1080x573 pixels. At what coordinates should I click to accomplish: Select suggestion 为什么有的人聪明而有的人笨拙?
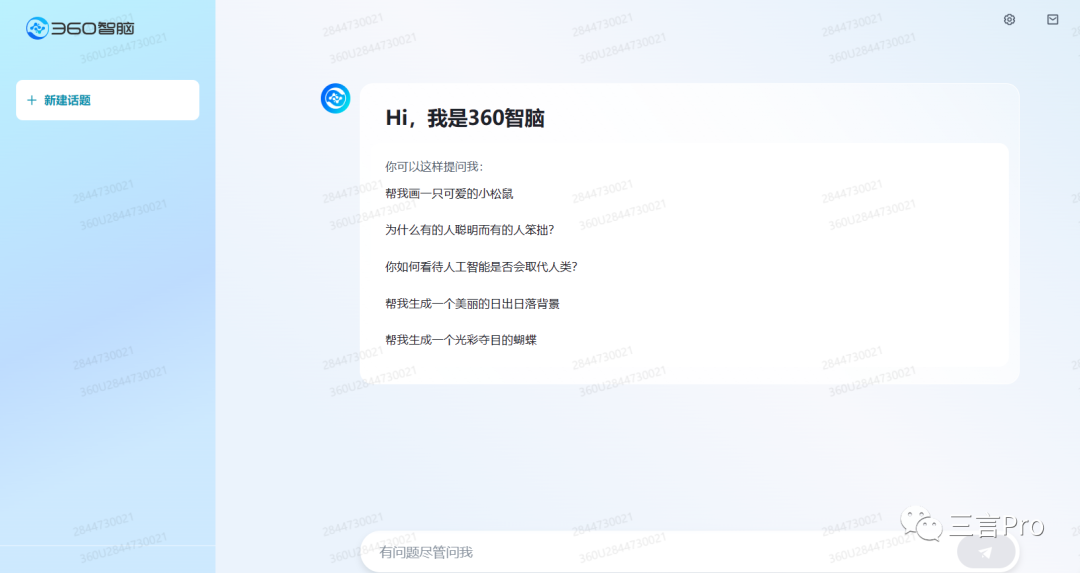click(x=470, y=230)
